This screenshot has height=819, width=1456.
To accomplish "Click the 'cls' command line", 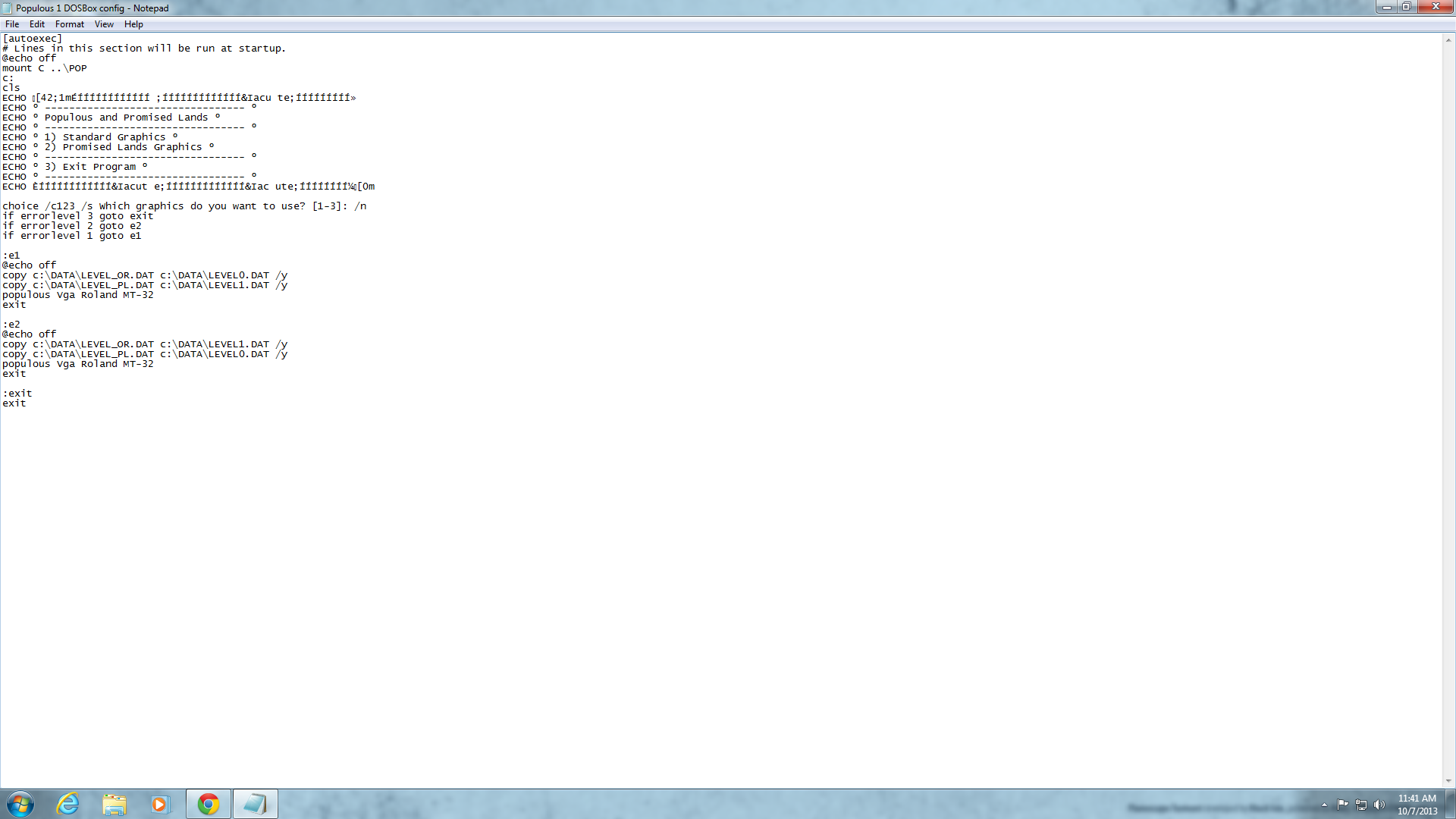I will (x=11, y=88).
